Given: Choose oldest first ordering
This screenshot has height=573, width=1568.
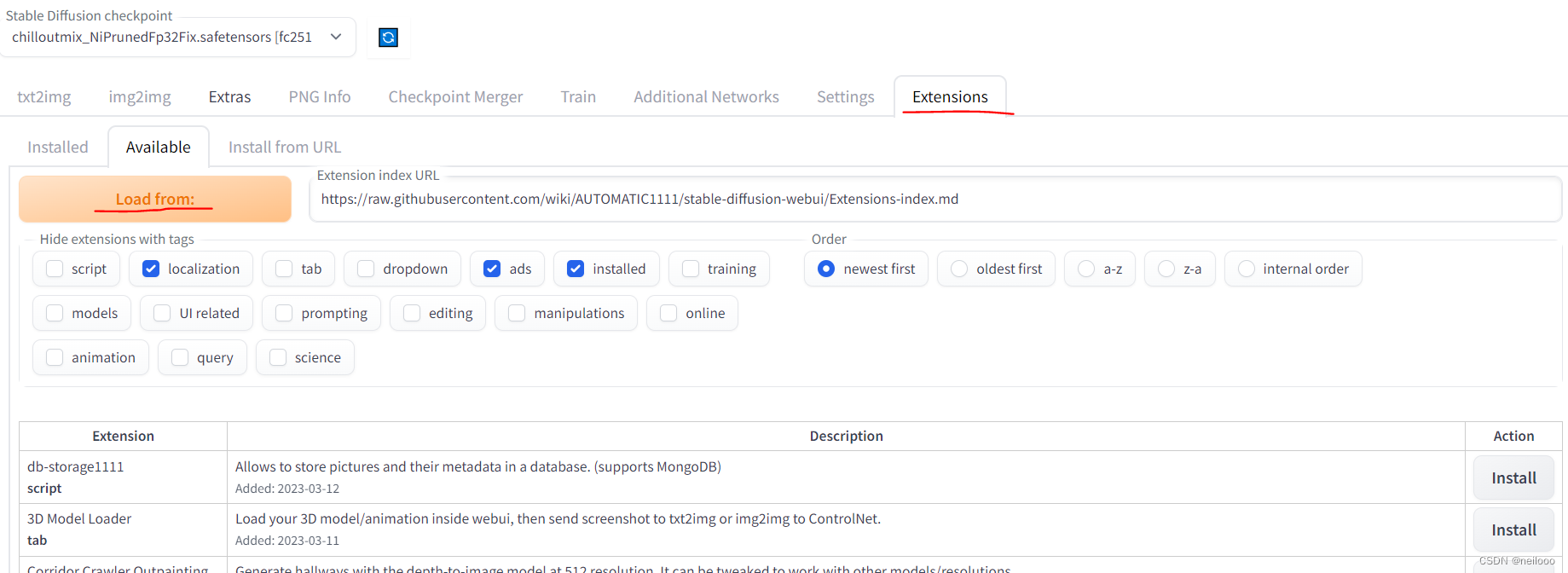Looking at the screenshot, I should pyautogui.click(x=959, y=269).
